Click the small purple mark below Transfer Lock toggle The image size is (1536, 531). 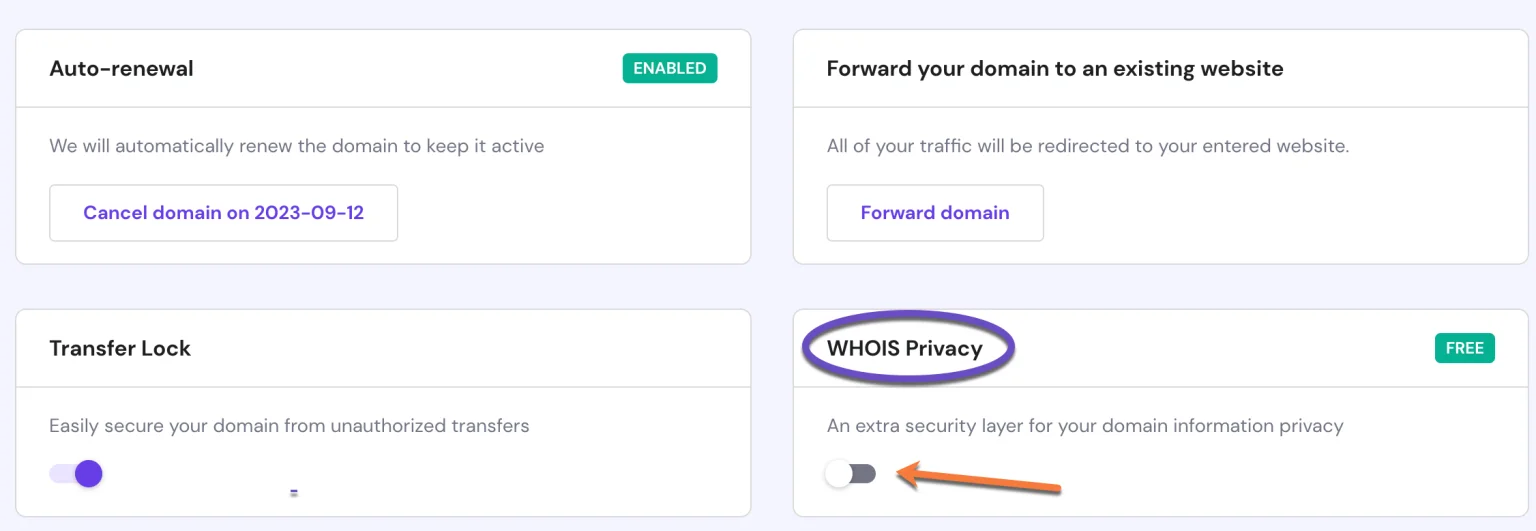pos(294,492)
